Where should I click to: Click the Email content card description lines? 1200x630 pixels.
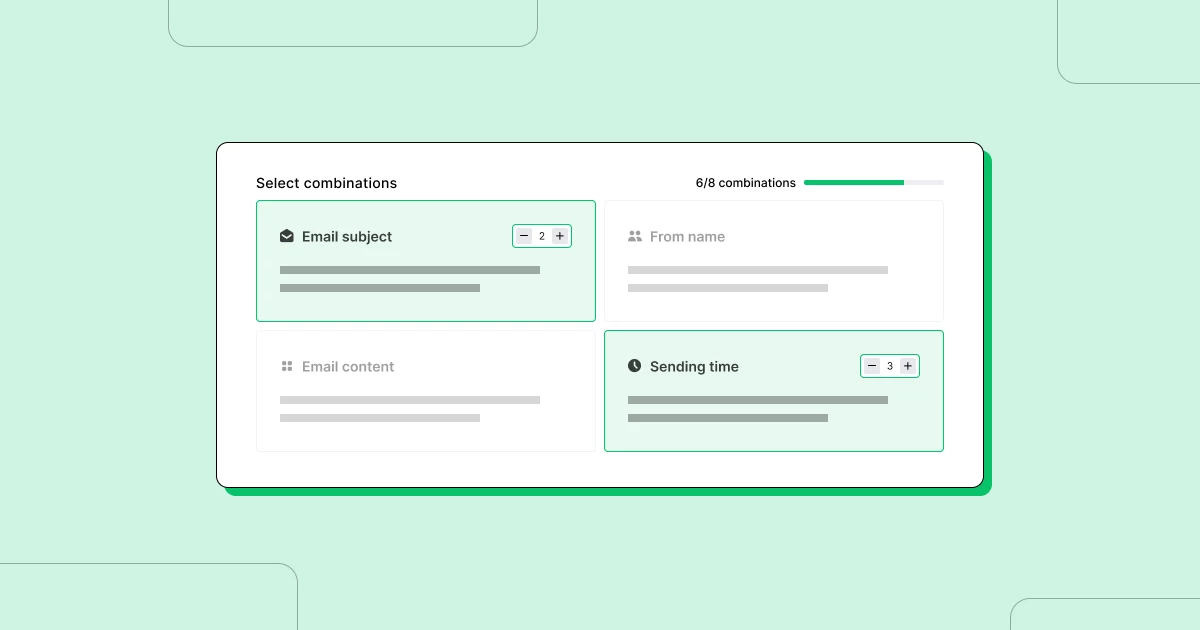click(x=409, y=409)
